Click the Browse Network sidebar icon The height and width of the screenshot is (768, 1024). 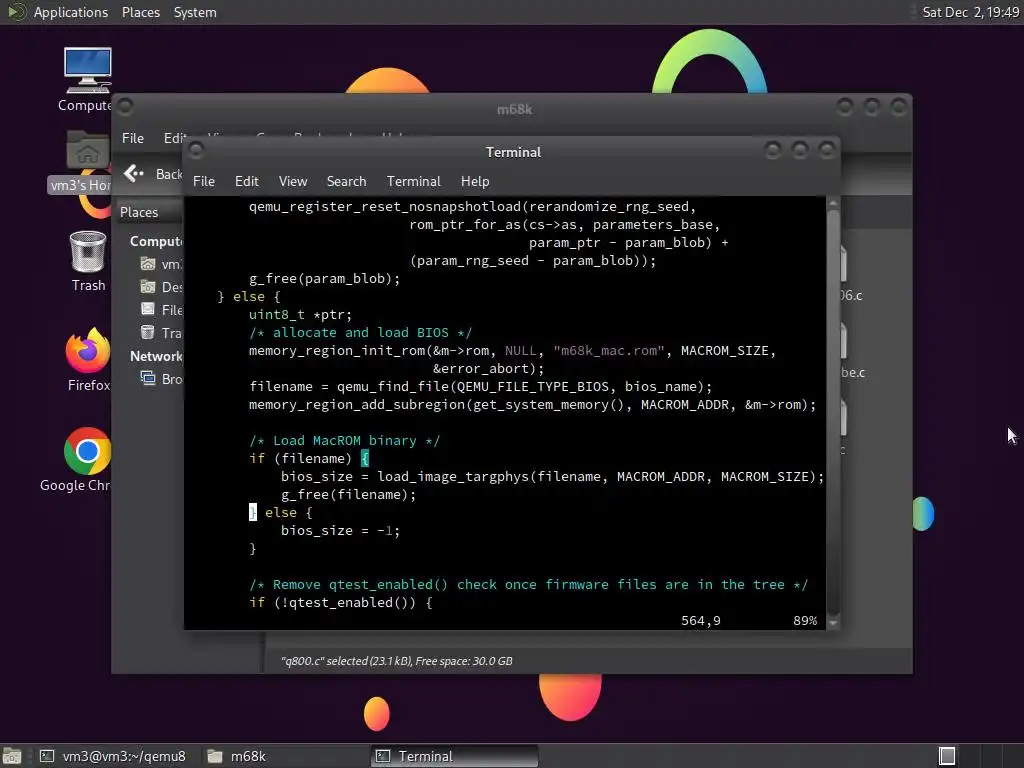point(148,378)
